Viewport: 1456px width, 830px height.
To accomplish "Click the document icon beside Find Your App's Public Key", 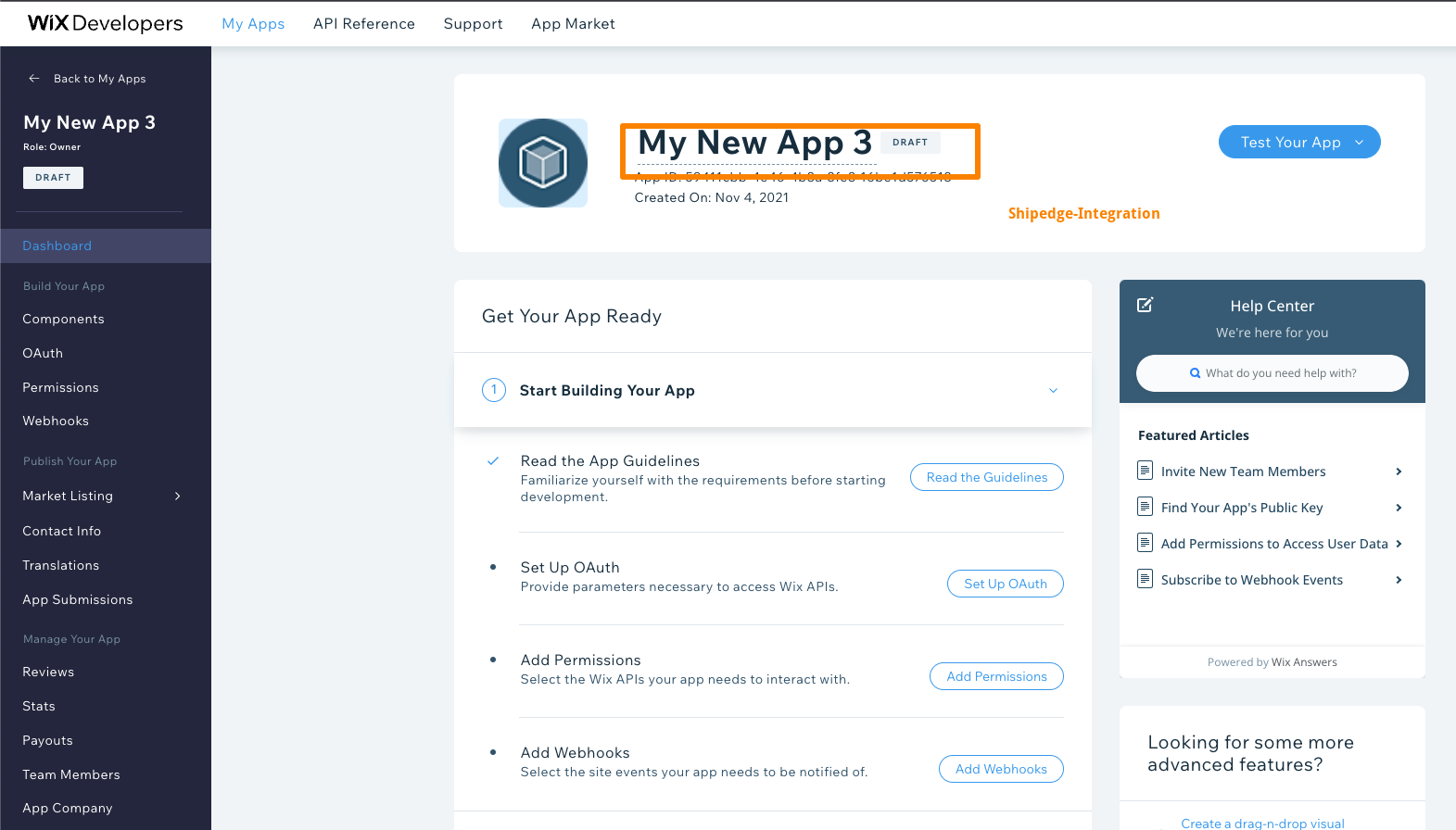I will coord(1146,507).
